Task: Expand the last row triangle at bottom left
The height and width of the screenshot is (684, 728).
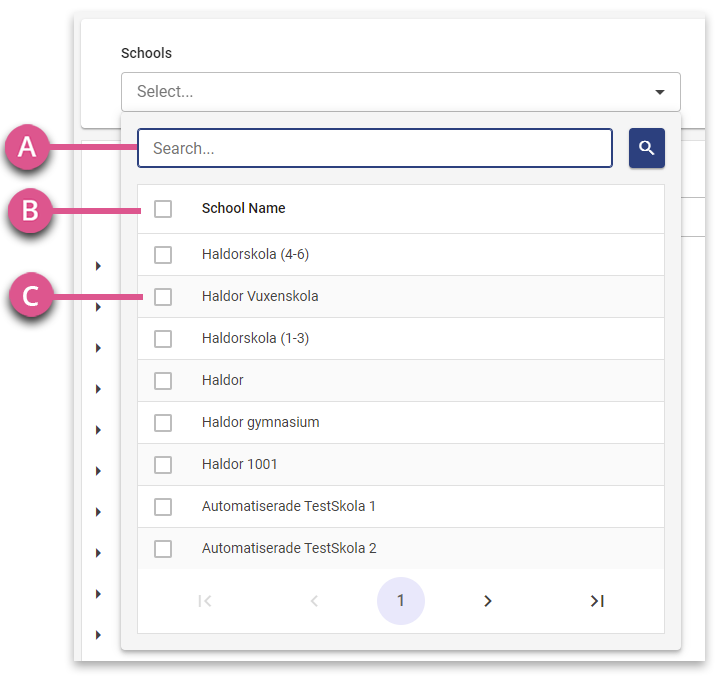Action: (x=98, y=635)
